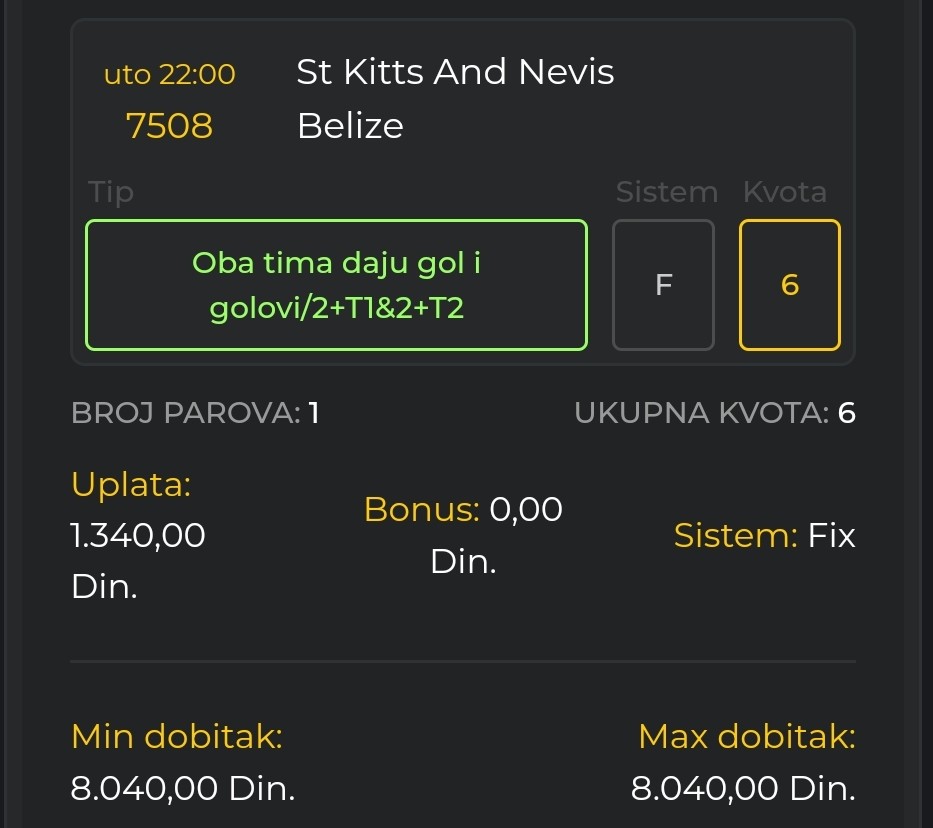Click the Bonus 0,00 value
This screenshot has width=933, height=828.
pos(526,510)
